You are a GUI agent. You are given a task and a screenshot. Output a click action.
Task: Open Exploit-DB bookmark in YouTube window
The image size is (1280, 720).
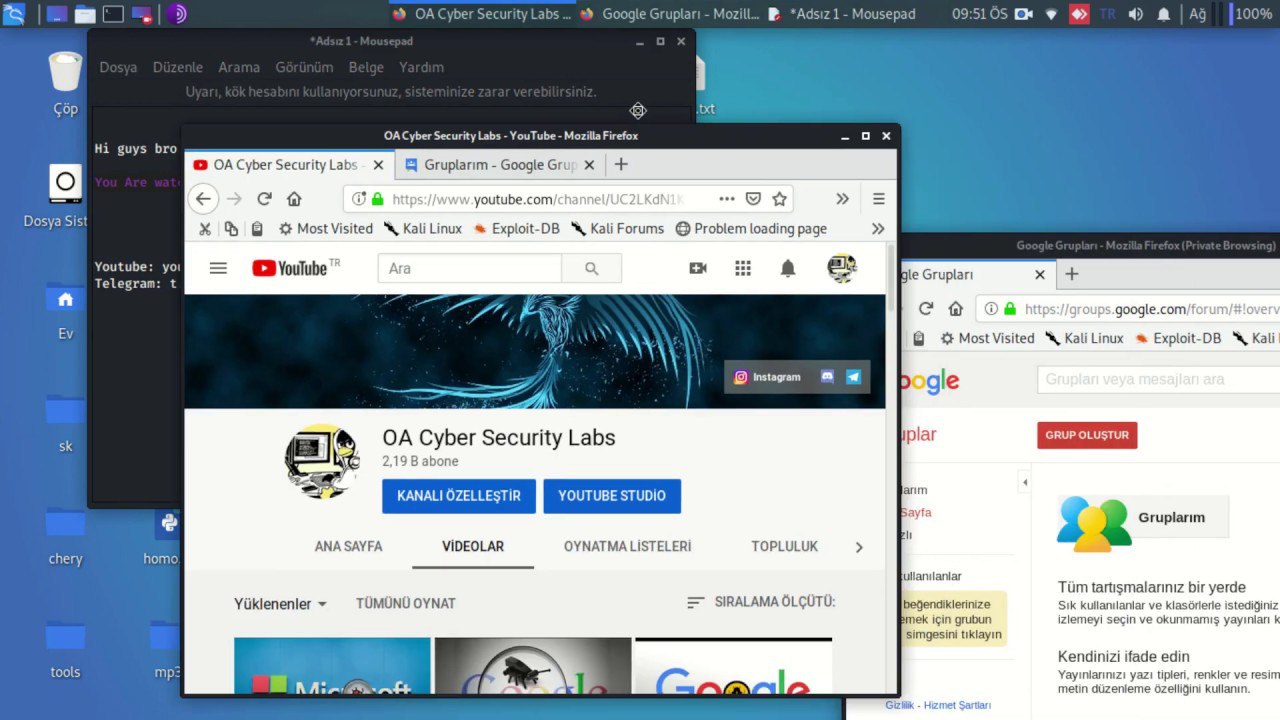click(516, 228)
